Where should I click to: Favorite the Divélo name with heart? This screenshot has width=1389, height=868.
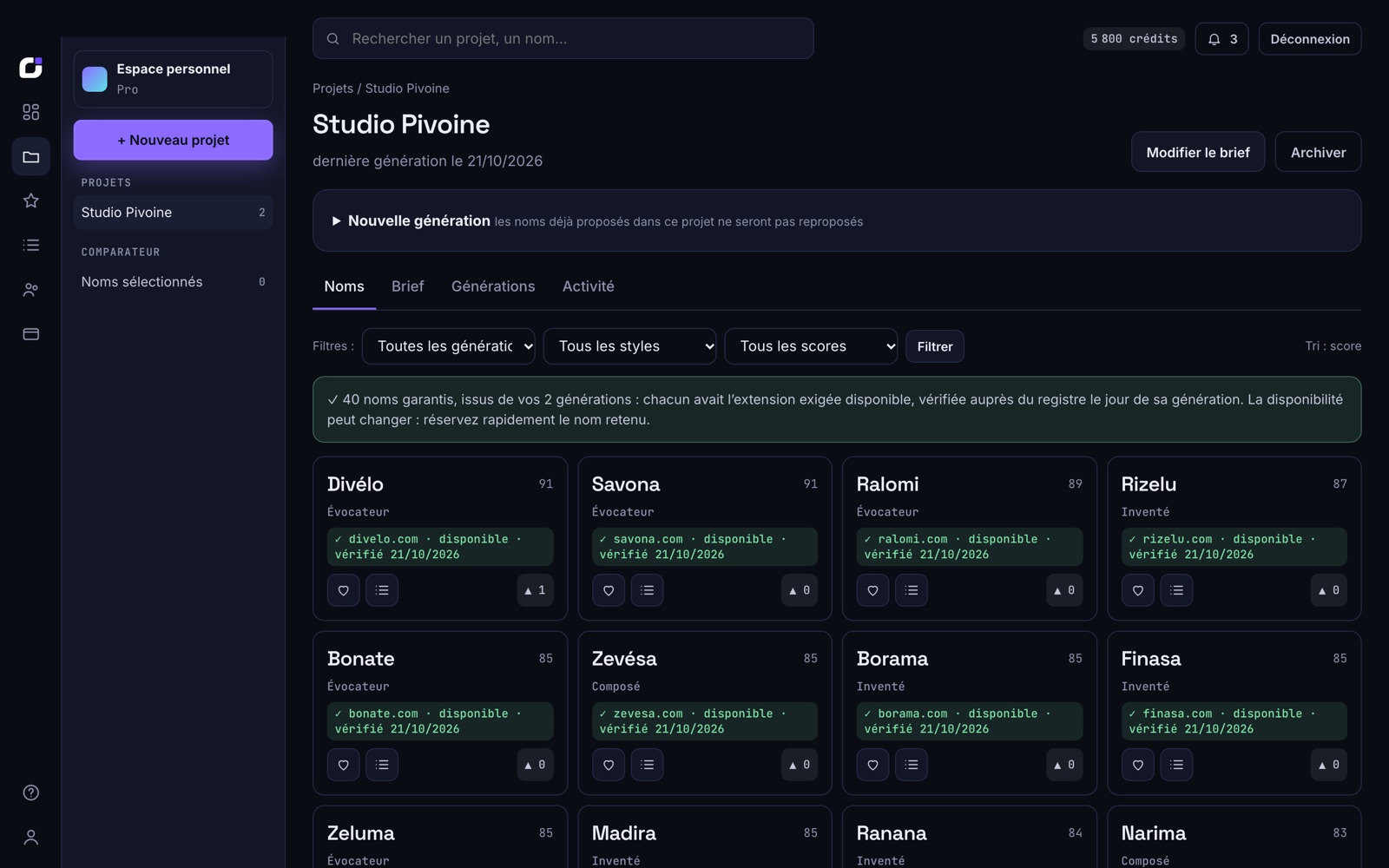click(x=344, y=590)
